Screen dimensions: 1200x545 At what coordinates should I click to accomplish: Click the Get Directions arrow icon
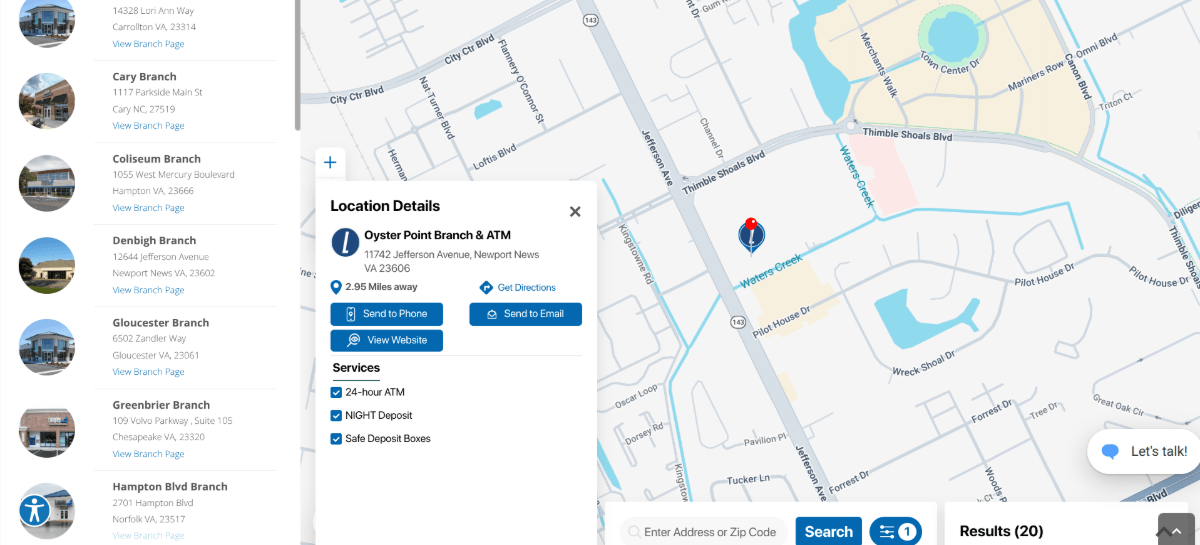pyautogui.click(x=486, y=288)
